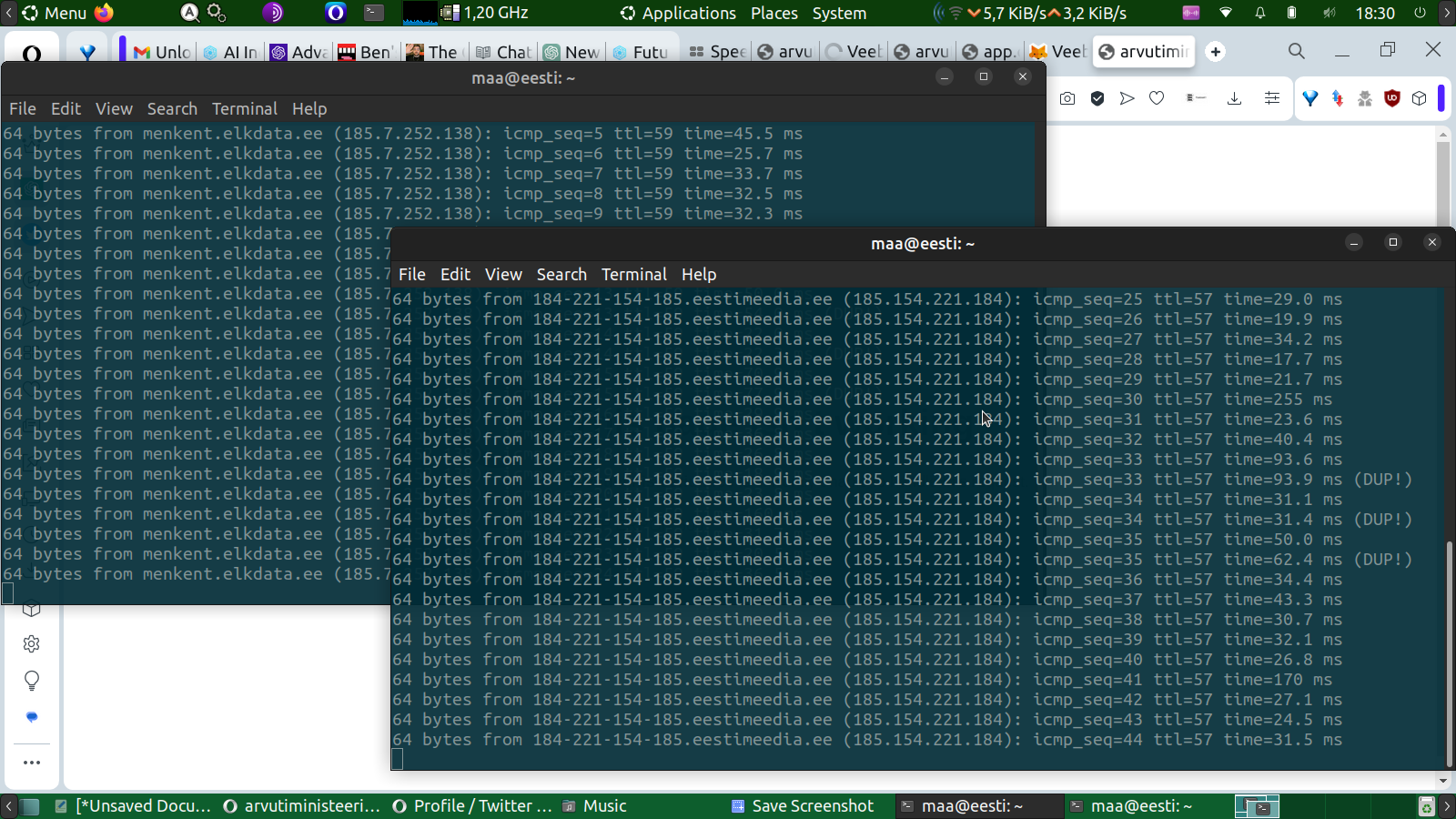Open File menu in back terminal
This screenshot has width=1456, height=819.
point(23,108)
